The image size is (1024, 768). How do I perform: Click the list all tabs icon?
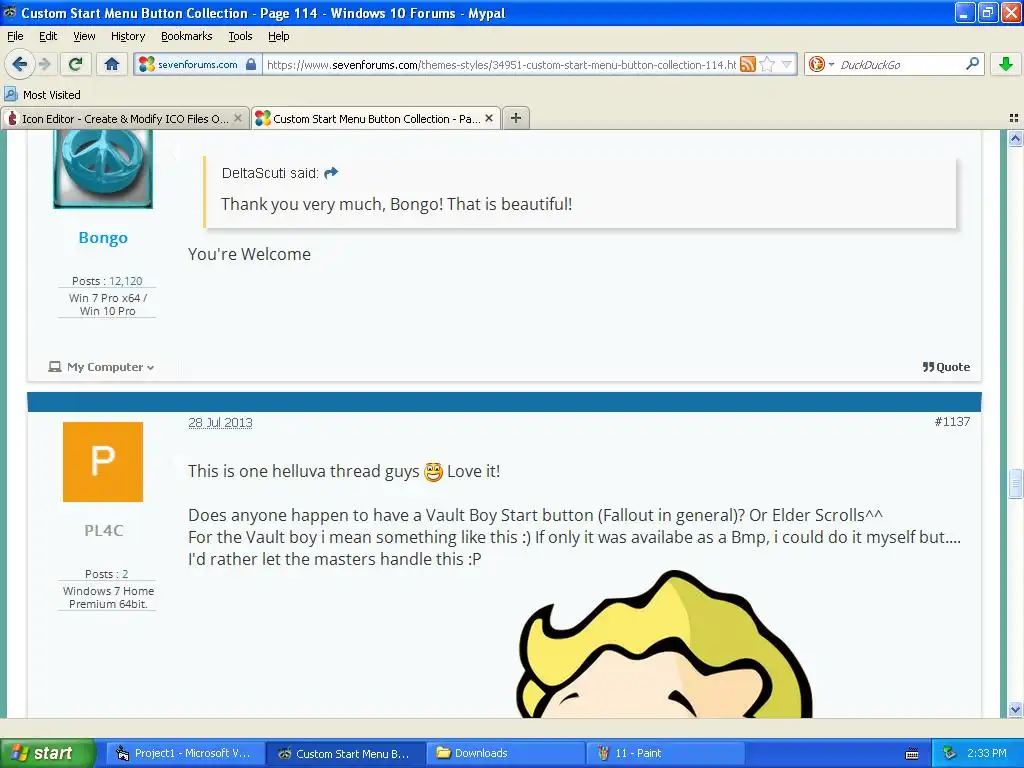coord(1014,118)
